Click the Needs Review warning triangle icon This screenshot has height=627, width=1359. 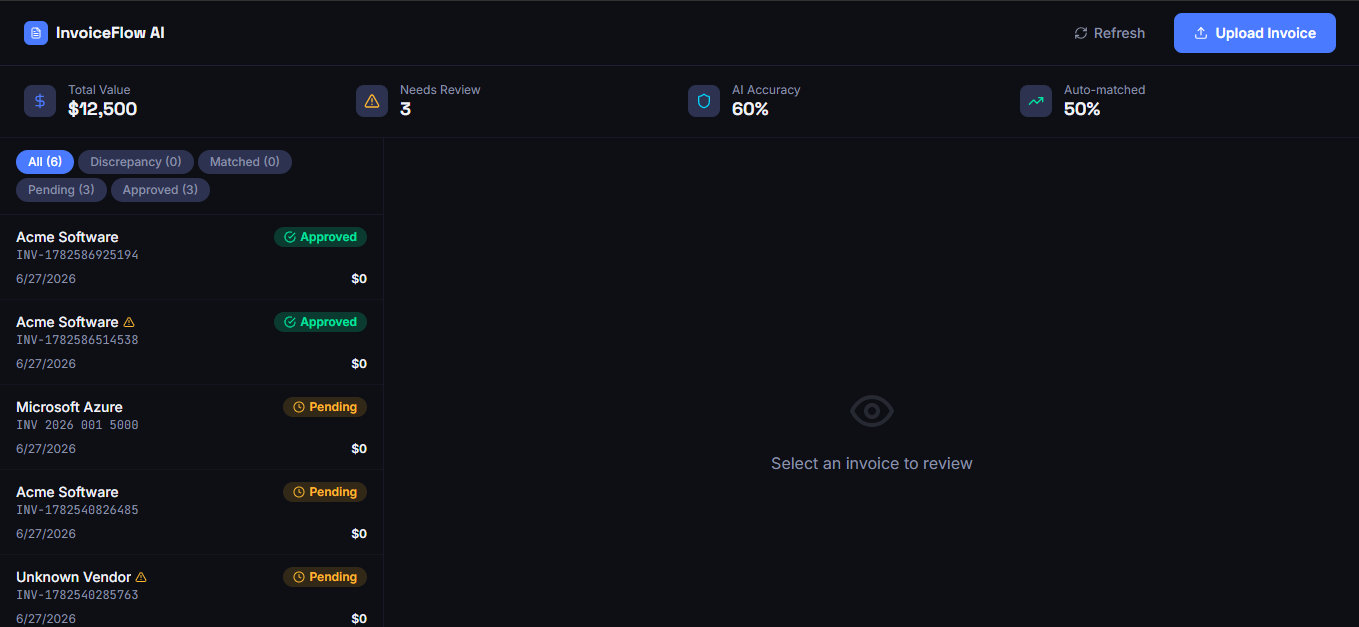(x=372, y=101)
